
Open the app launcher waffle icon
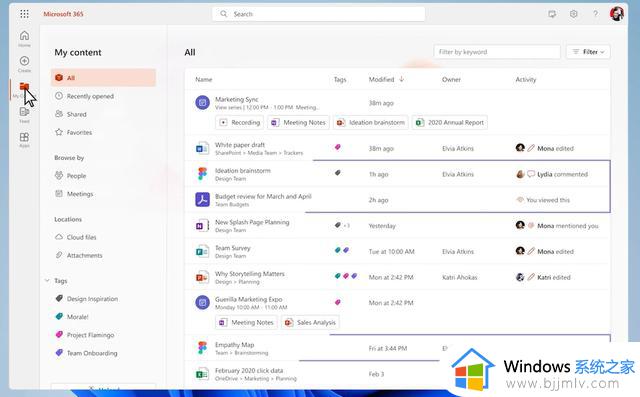pyautogui.click(x=24, y=14)
